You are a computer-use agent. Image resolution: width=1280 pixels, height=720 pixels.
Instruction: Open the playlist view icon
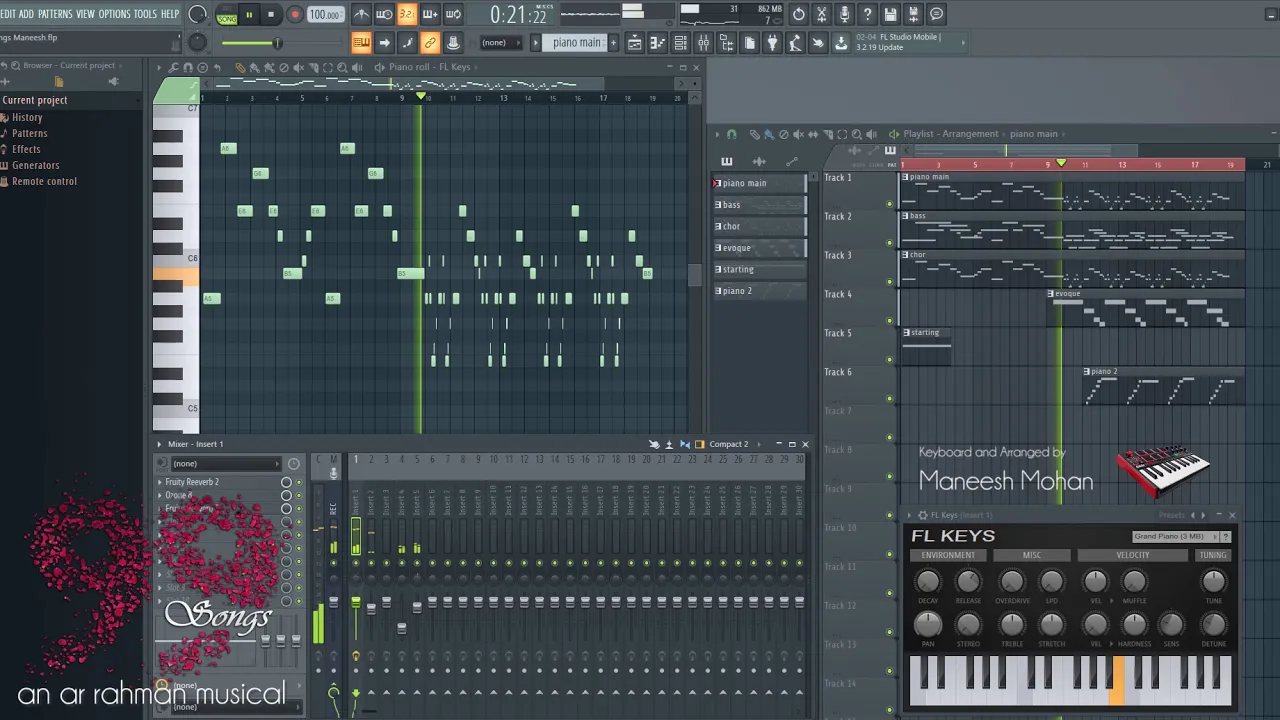(635, 43)
